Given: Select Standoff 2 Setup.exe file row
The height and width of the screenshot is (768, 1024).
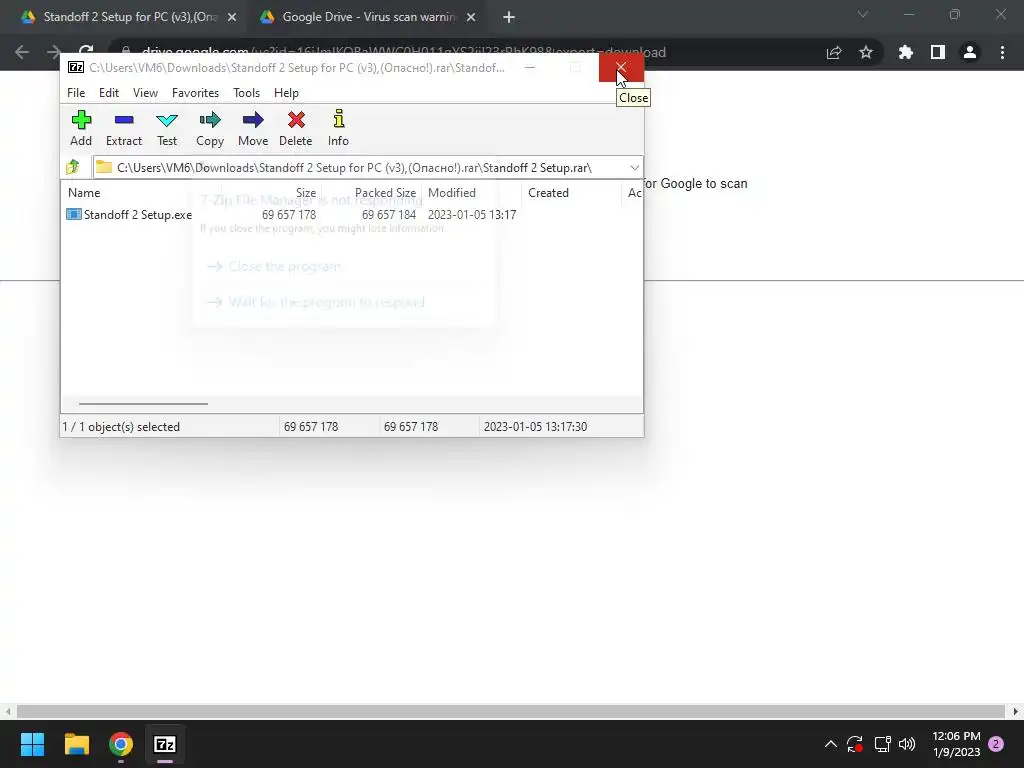Looking at the screenshot, I should 291,215.
